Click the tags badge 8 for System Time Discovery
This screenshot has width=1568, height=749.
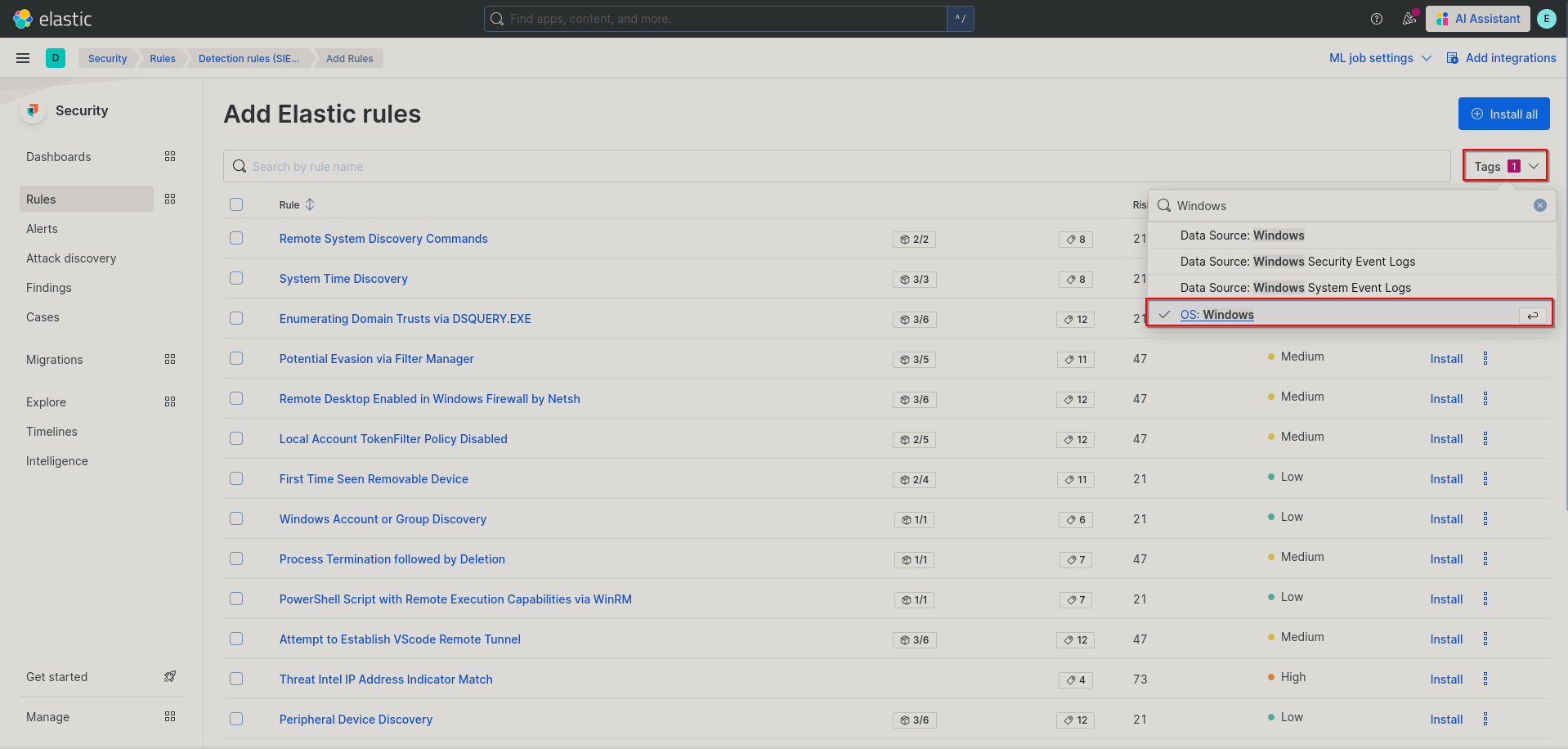[1076, 280]
